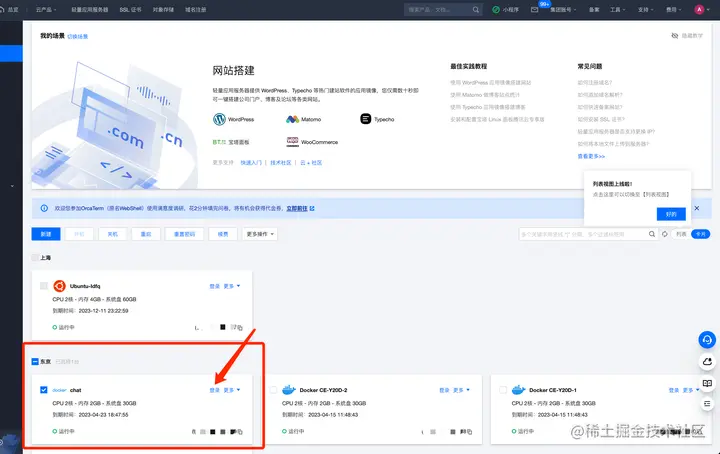Viewport: 720px width, 454px height.
Task: Open the 工具 dropdown in top bar
Action: coord(618,10)
